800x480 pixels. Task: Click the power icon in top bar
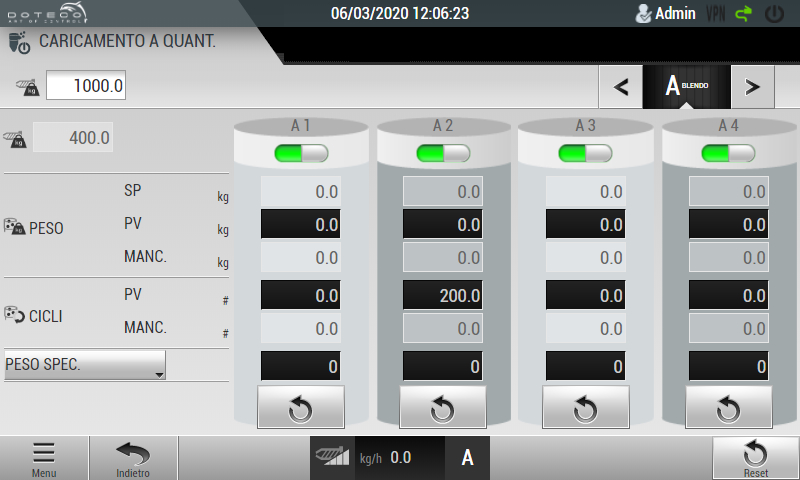click(x=774, y=14)
